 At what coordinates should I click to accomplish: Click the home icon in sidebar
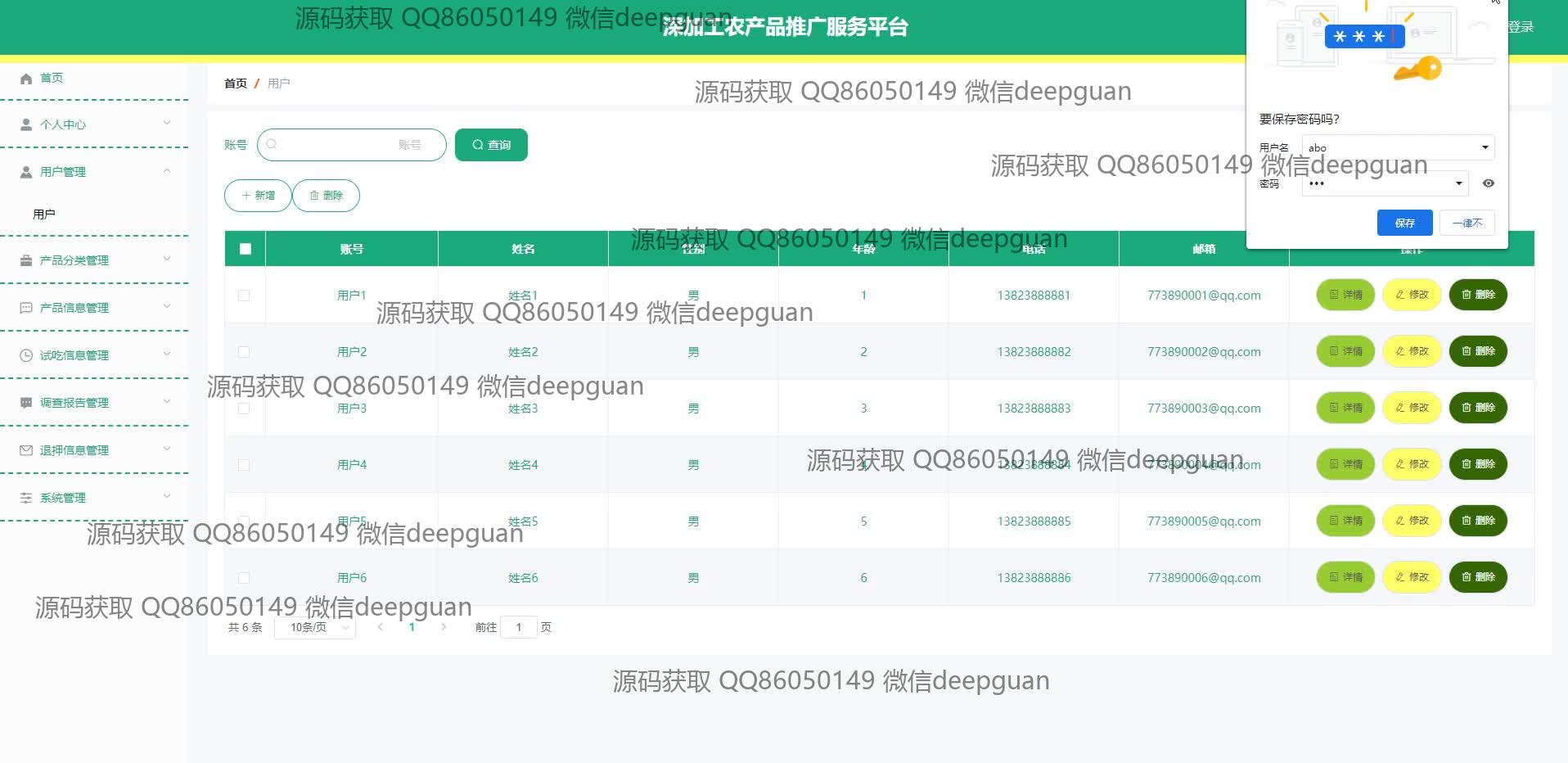(x=26, y=79)
